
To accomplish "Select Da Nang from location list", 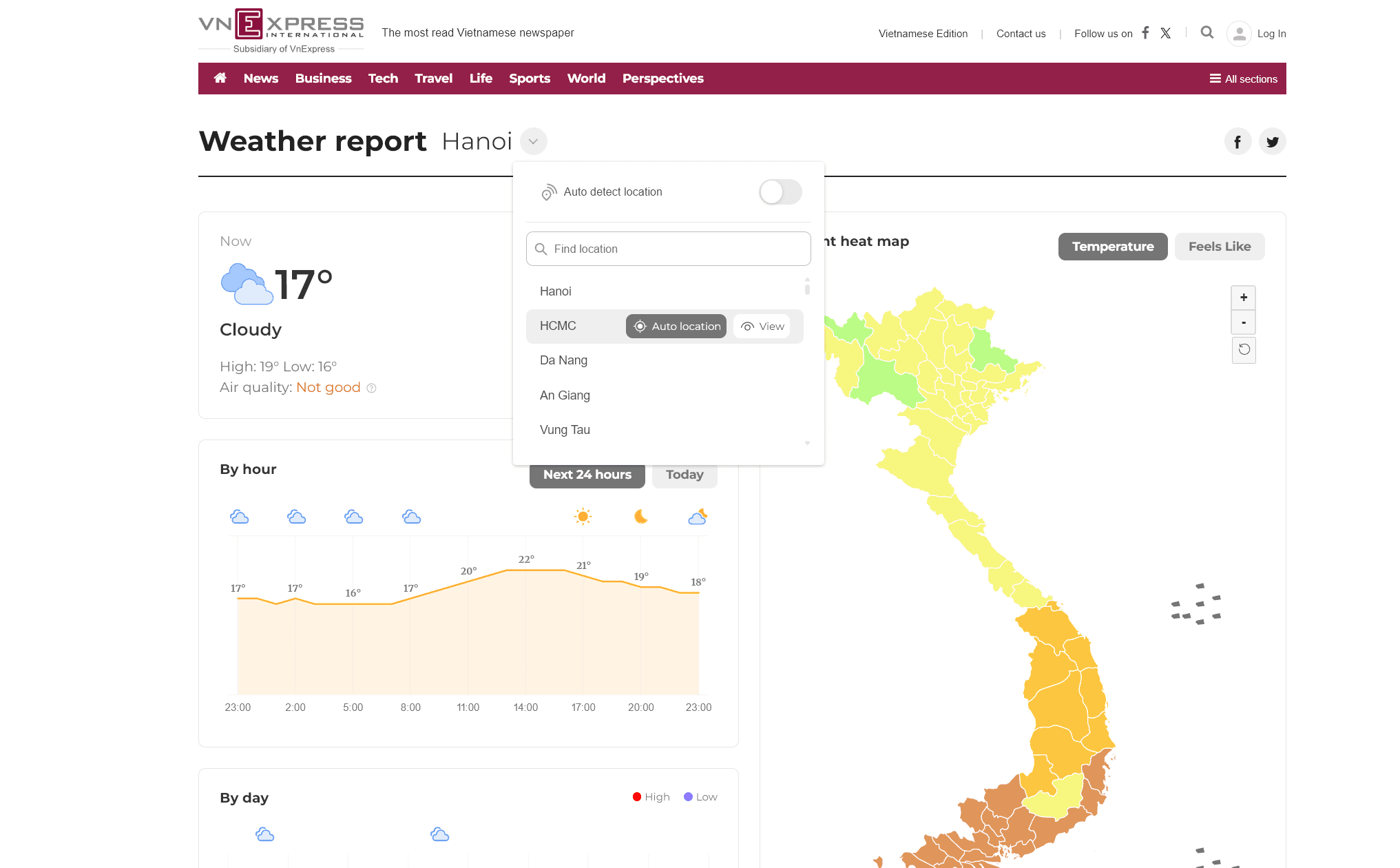I will pos(563,360).
